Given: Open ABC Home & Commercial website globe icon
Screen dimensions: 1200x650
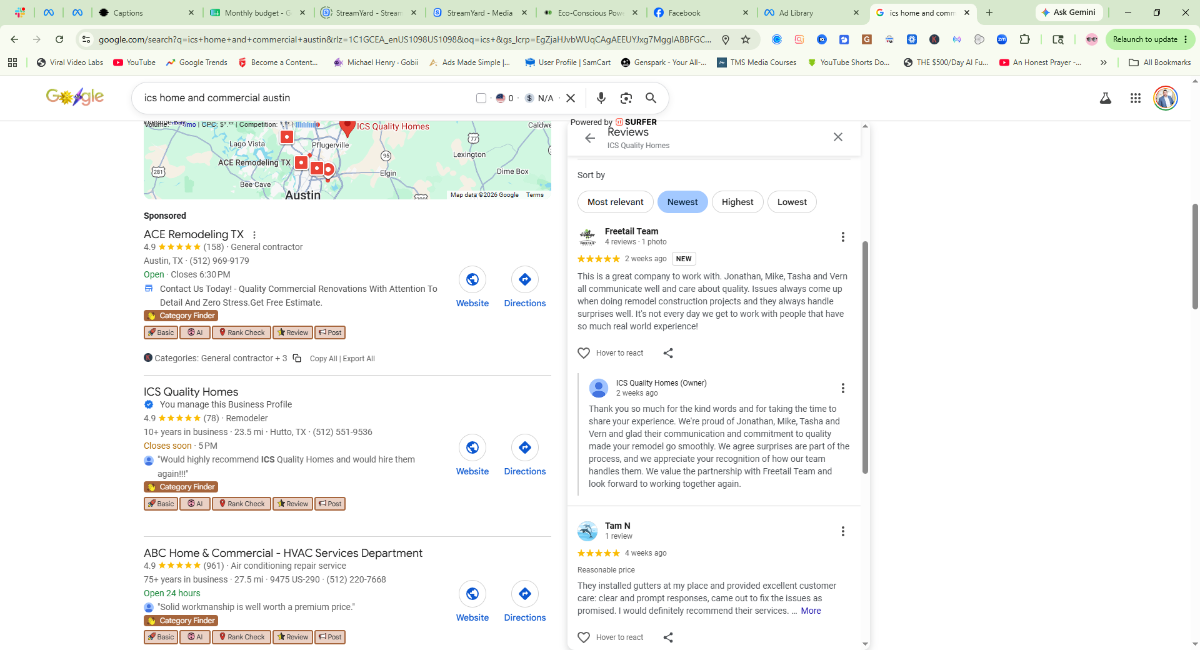Looking at the screenshot, I should pos(472,594).
